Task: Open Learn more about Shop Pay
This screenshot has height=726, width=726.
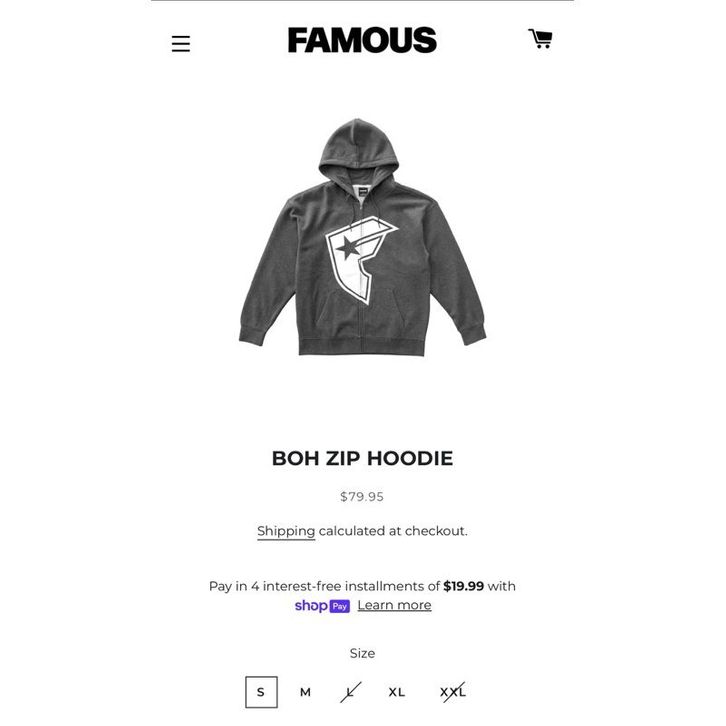Action: (x=394, y=605)
